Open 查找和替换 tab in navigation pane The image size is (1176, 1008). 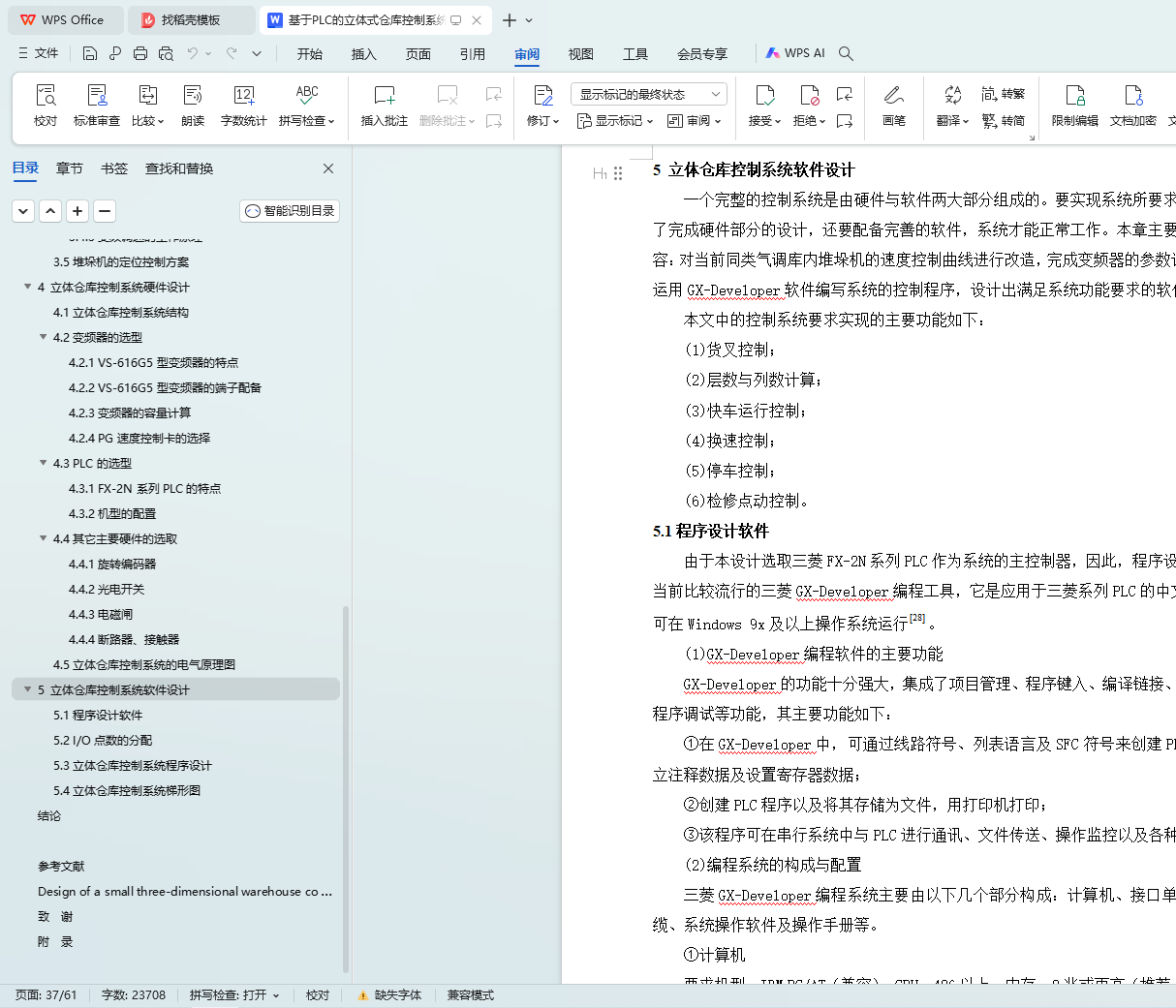[179, 168]
